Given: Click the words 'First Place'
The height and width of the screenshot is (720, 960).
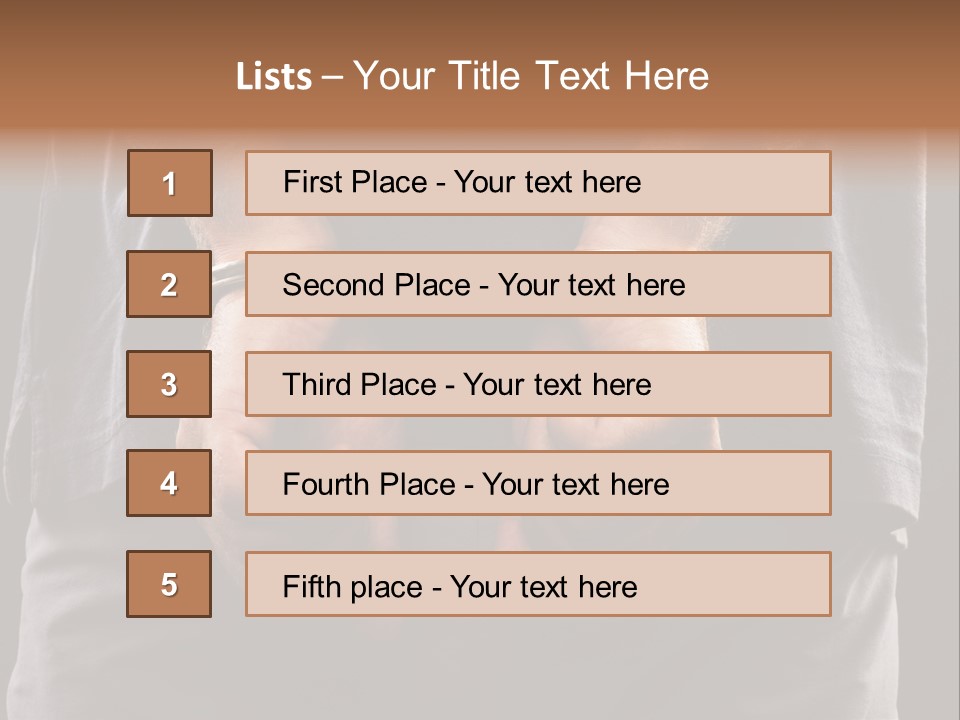Looking at the screenshot, I should point(354,183).
